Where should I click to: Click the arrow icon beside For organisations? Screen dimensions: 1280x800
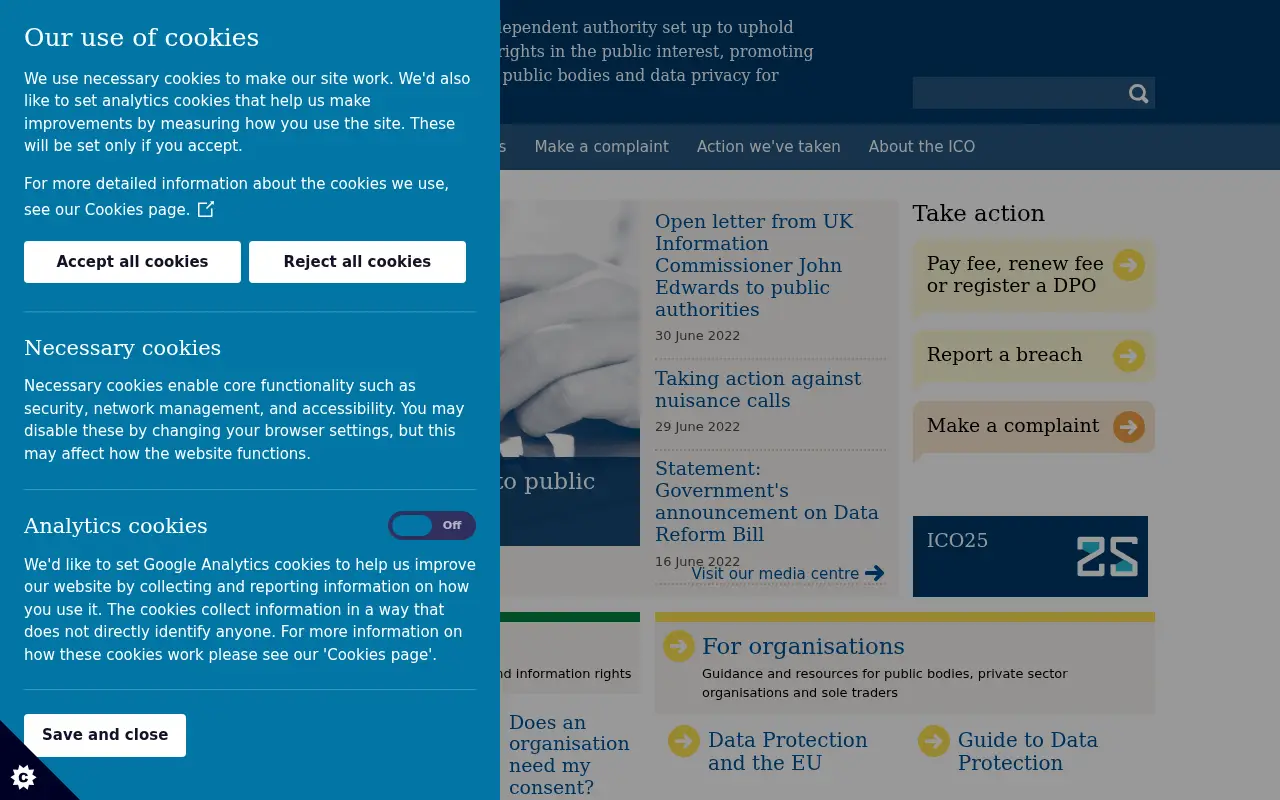tap(679, 646)
